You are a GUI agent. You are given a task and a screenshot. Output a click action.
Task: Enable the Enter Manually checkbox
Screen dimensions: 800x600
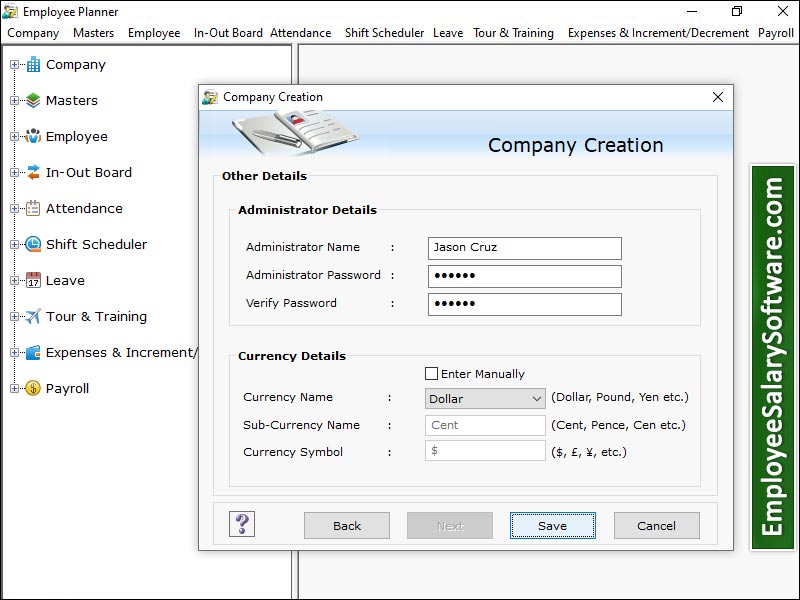pyautogui.click(x=432, y=374)
